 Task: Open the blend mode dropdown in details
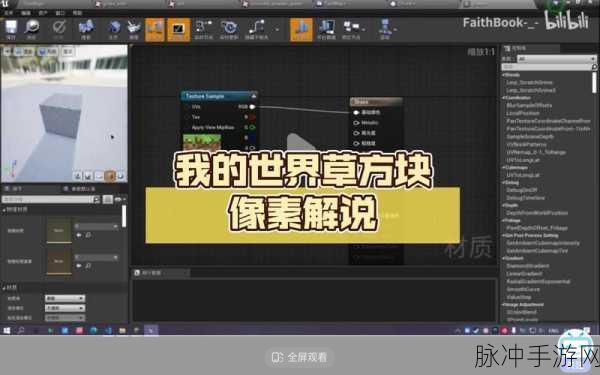point(65,308)
